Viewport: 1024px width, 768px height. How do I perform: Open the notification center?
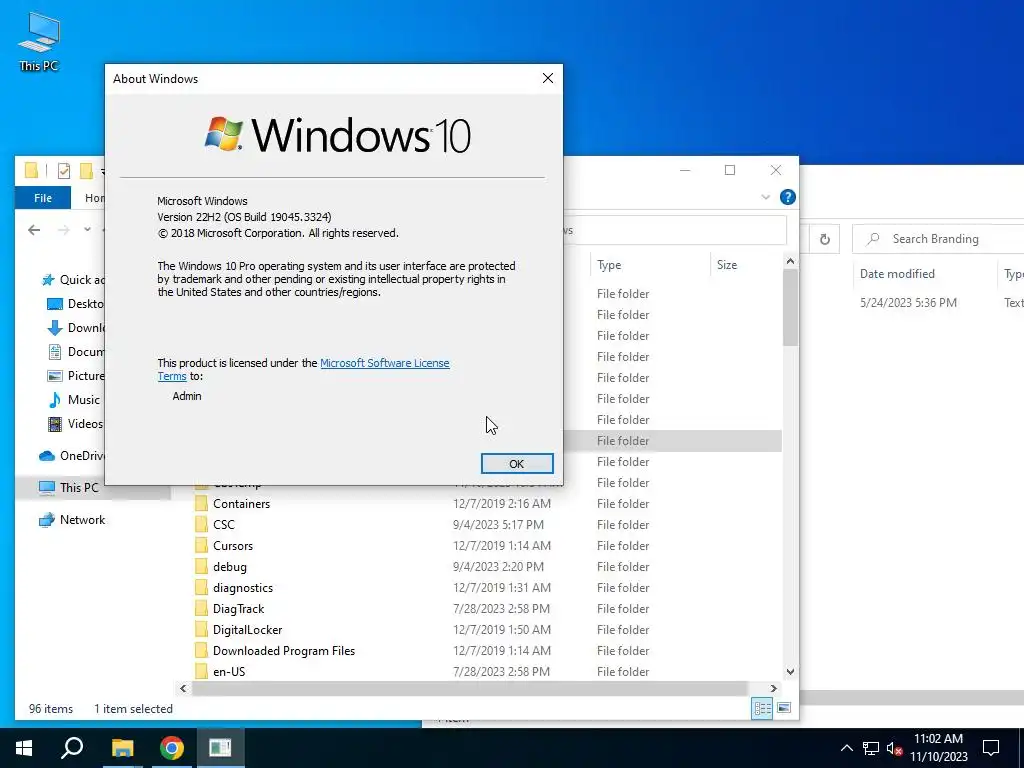tap(991, 748)
